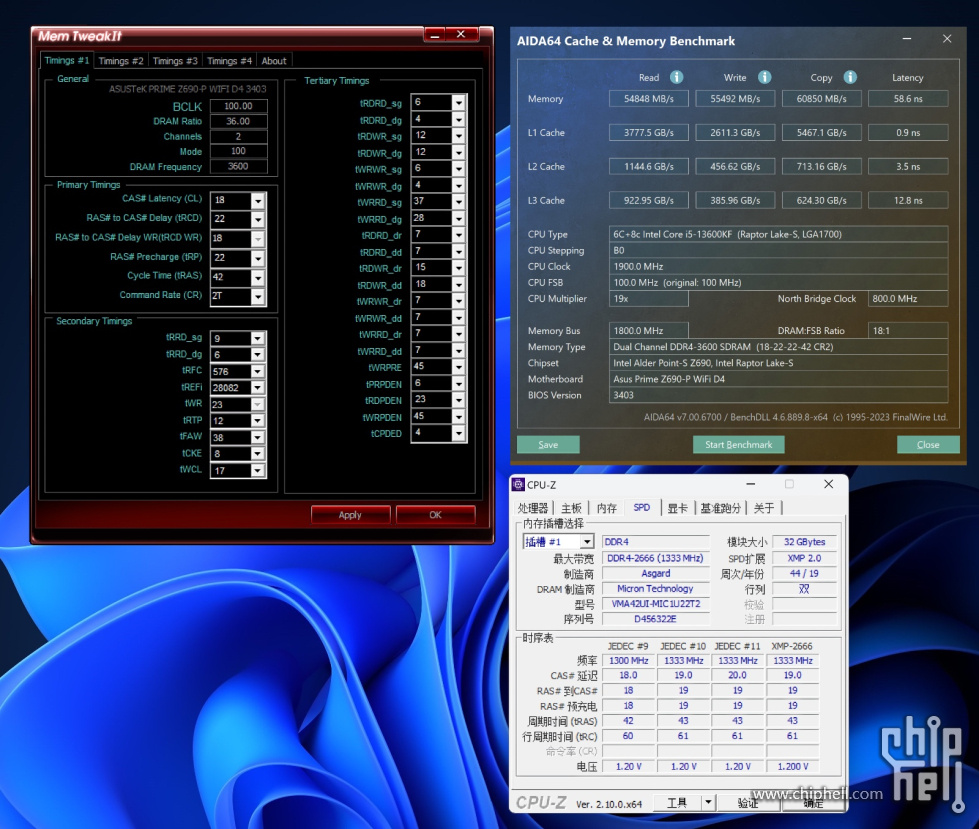Image resolution: width=979 pixels, height=829 pixels.
Task: Click the BCLK value field
Action: 239,106
